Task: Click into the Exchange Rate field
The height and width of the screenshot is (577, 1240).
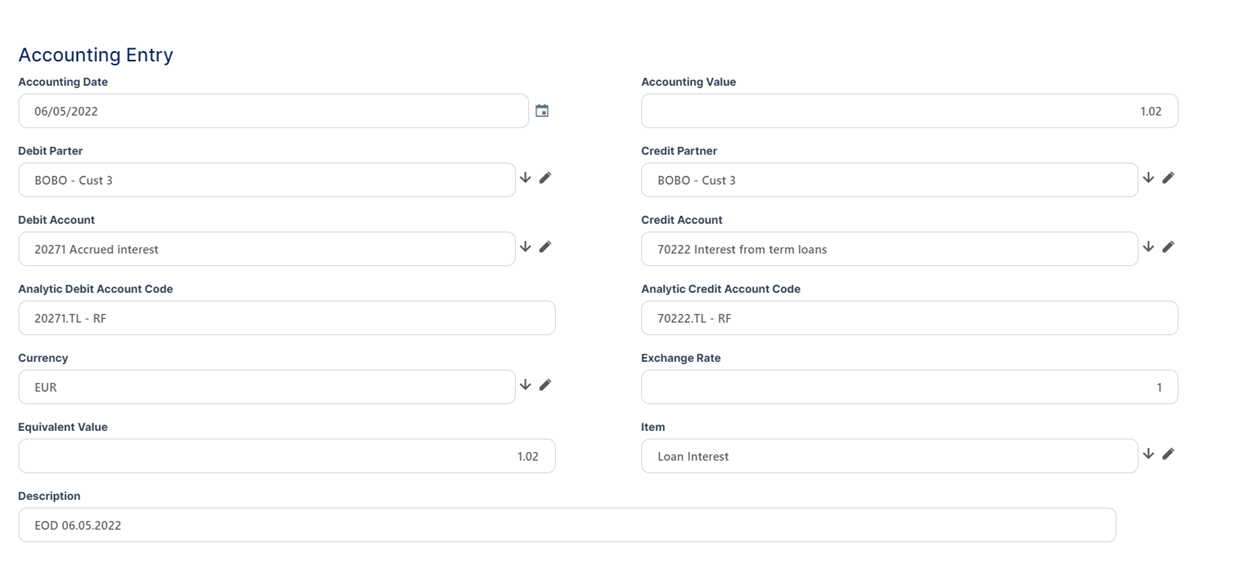Action: (x=908, y=387)
